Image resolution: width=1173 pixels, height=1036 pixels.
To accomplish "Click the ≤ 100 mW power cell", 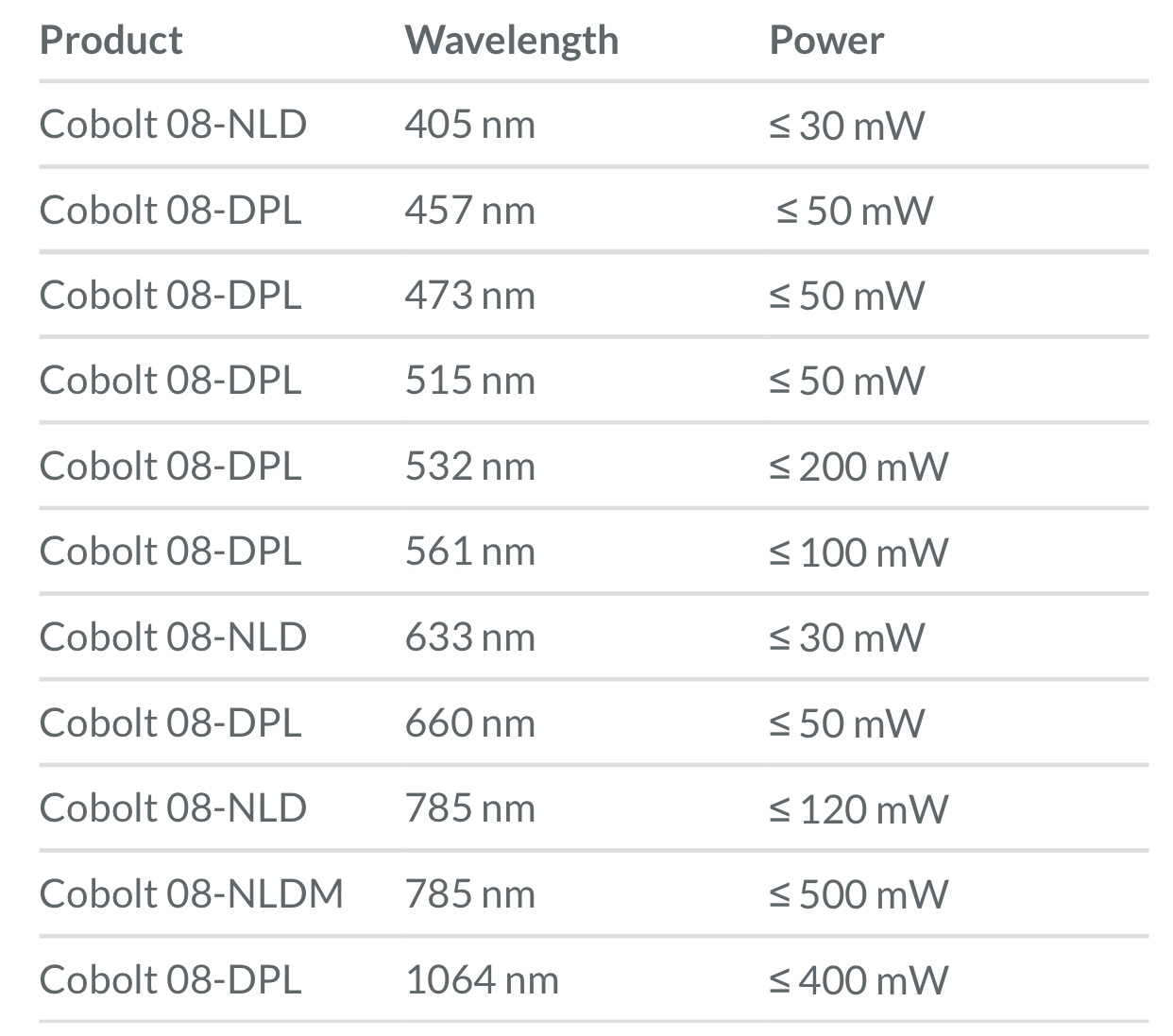I will [x=858, y=552].
